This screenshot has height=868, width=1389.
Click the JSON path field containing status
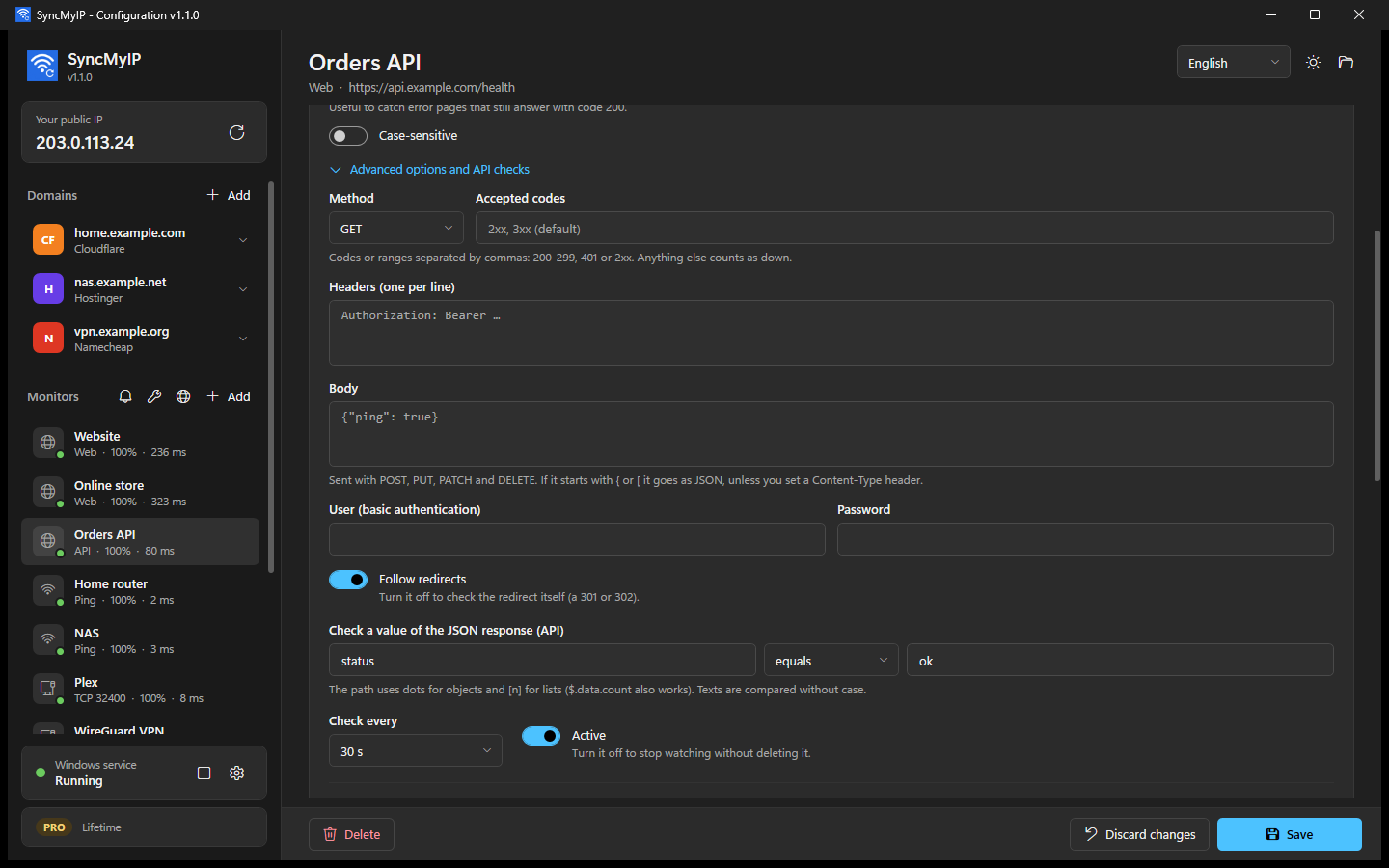click(x=542, y=661)
